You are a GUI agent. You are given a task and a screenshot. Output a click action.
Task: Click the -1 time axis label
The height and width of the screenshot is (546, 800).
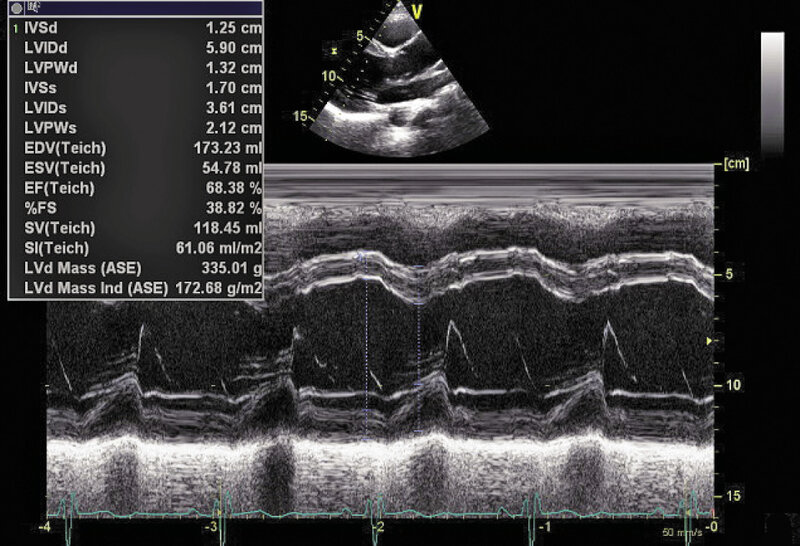[545, 527]
